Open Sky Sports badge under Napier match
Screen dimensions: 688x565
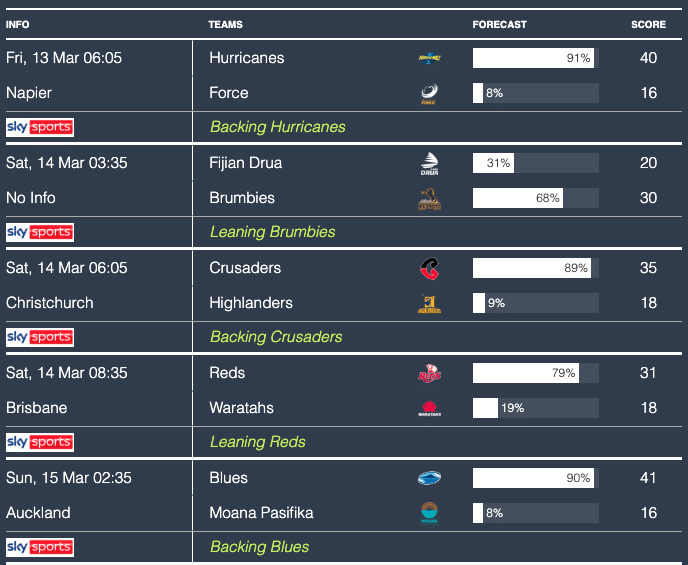[40, 127]
